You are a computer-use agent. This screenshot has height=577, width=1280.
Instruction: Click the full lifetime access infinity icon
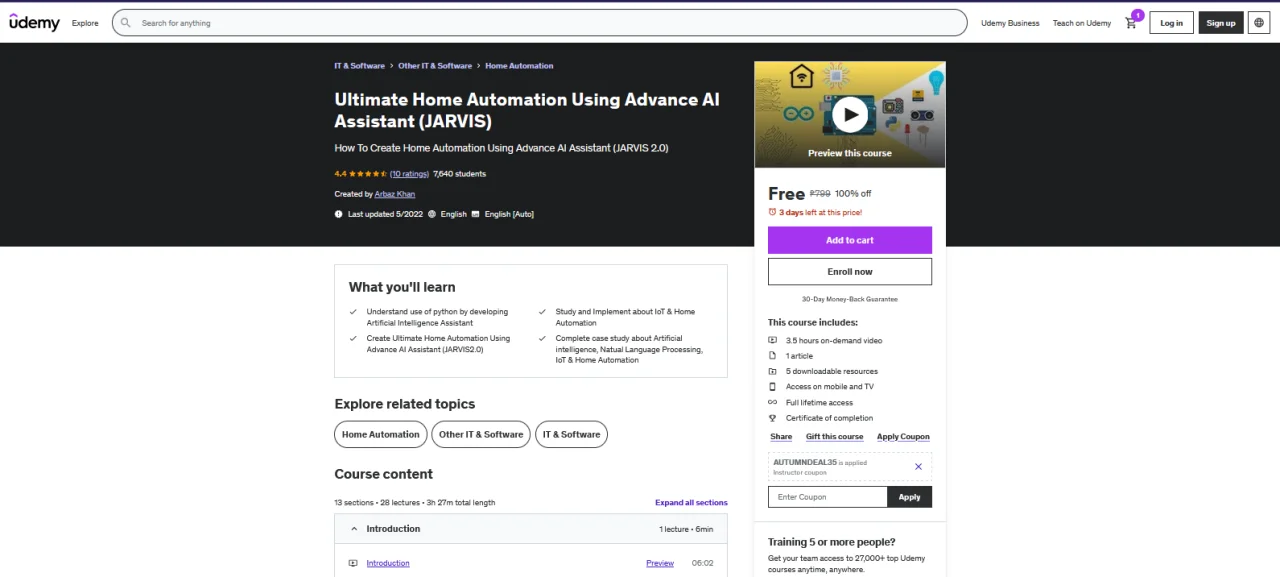pos(773,403)
